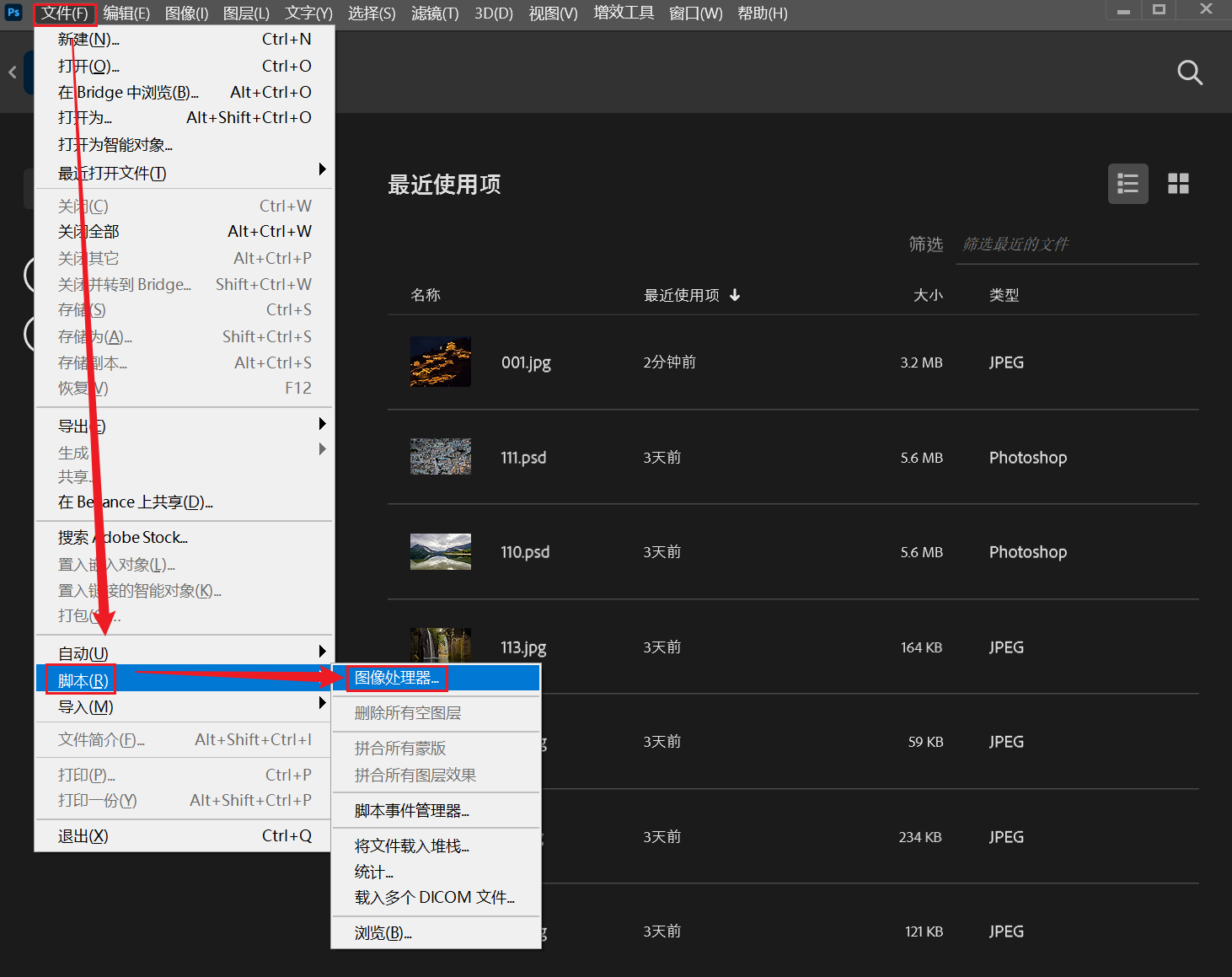This screenshot has width=1232, height=977.
Task: Switch recent files to grid view
Action: coord(1178,183)
